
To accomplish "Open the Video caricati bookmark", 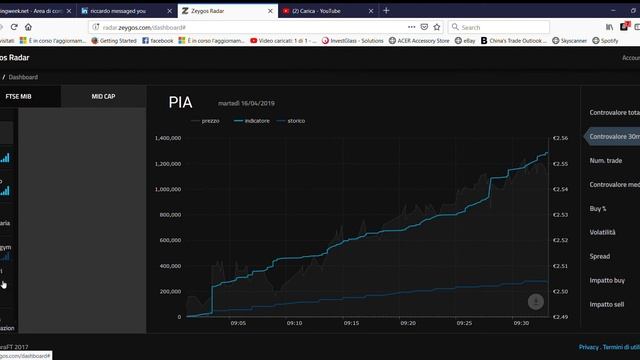I will click(283, 40).
